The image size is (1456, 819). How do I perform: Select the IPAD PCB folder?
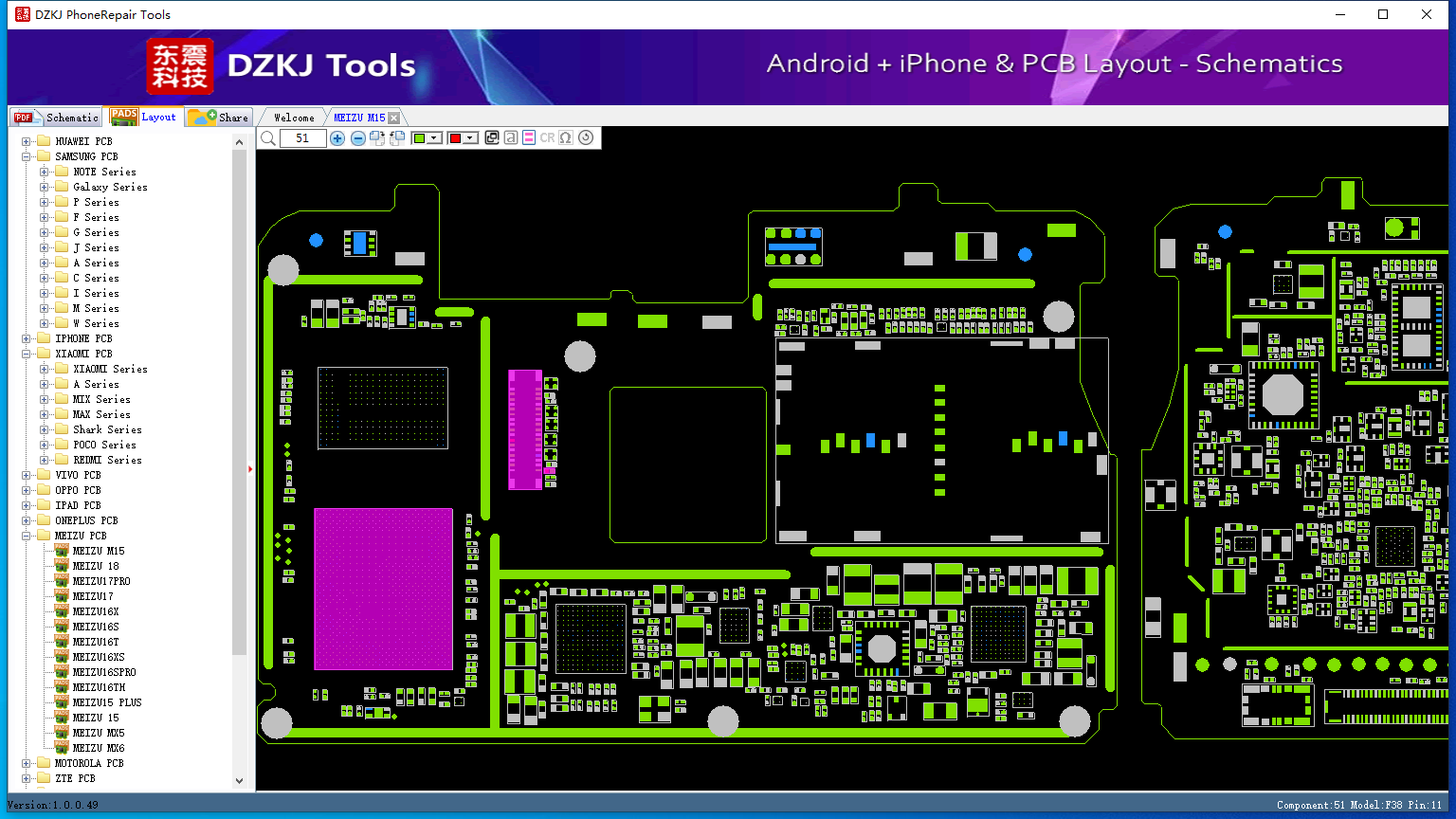click(78, 505)
